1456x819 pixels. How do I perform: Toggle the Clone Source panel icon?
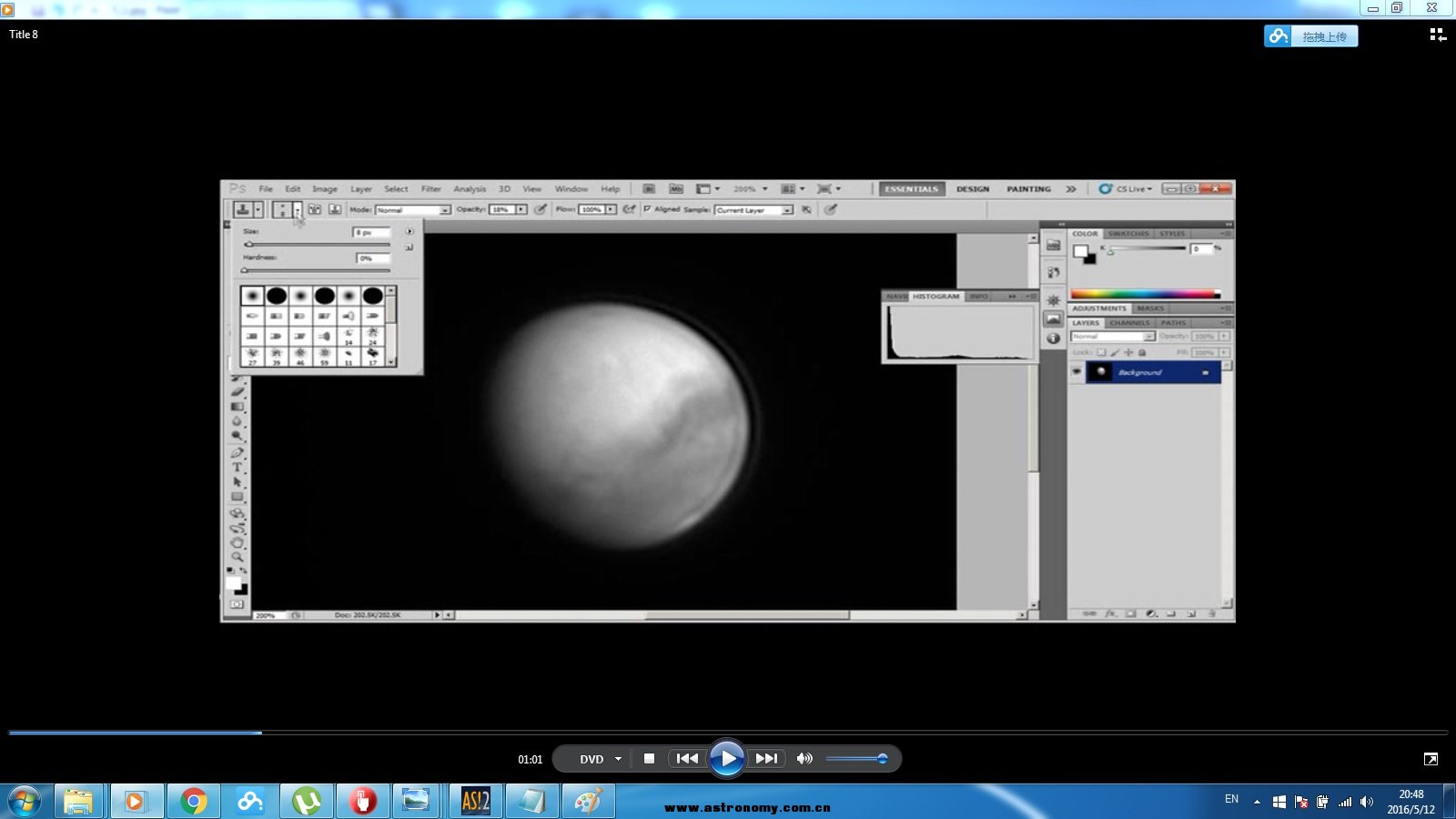(x=335, y=209)
